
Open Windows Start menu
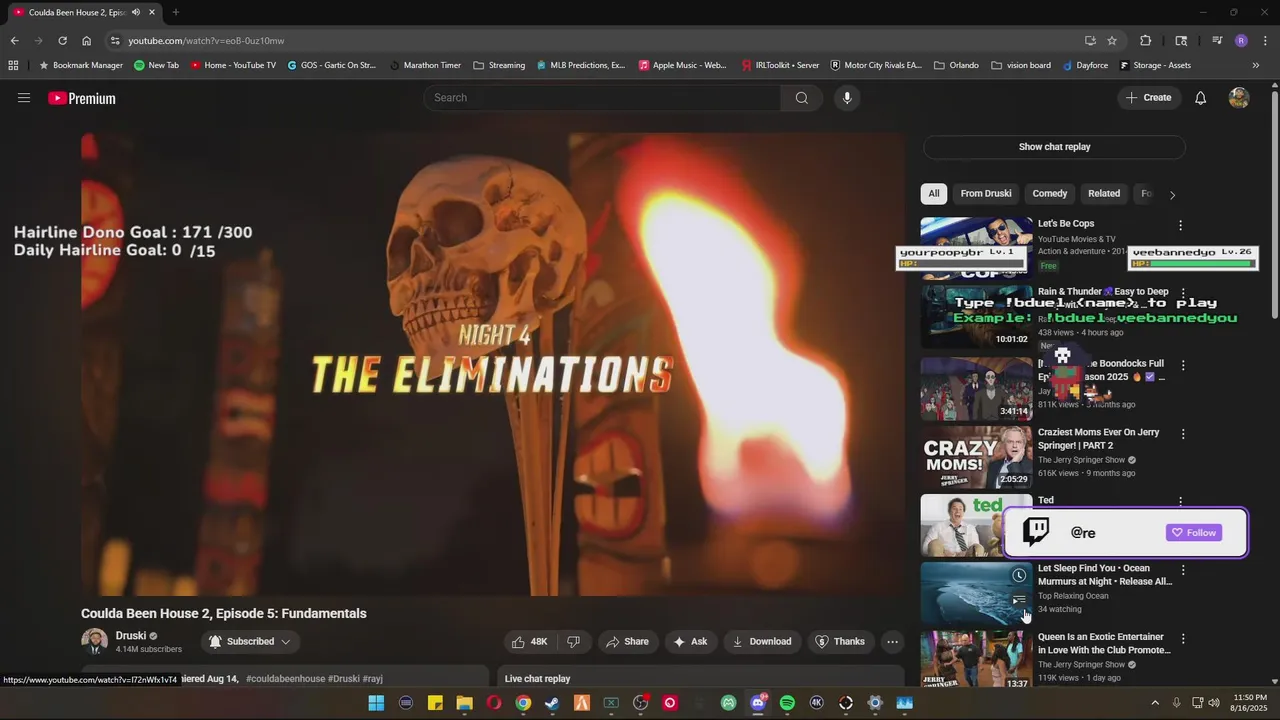coord(376,703)
